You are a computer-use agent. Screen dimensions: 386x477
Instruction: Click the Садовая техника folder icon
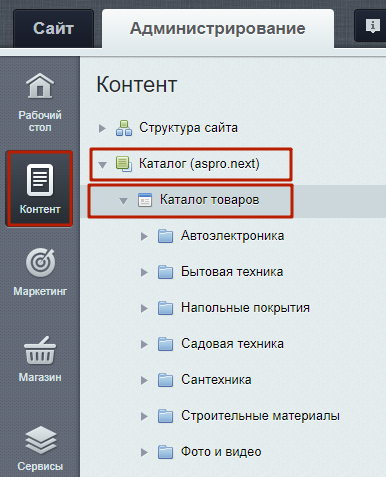[x=165, y=344]
